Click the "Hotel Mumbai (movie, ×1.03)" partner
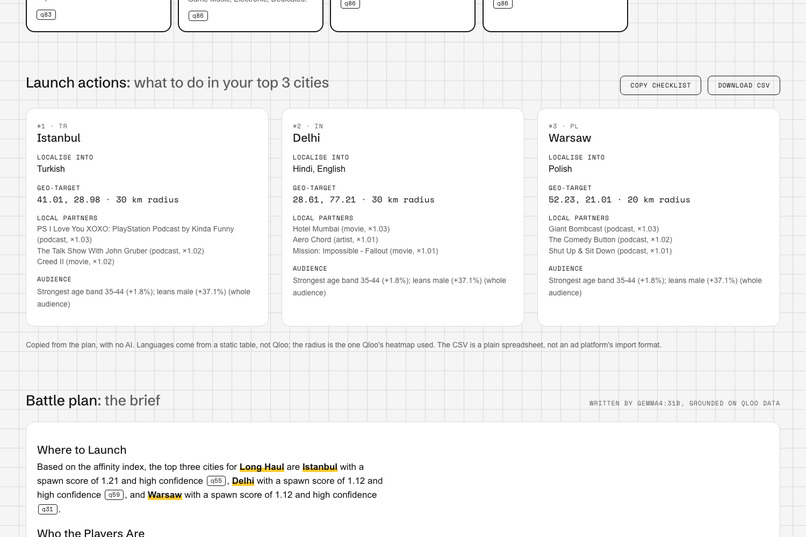This screenshot has height=537, width=806. pyautogui.click(x=341, y=229)
